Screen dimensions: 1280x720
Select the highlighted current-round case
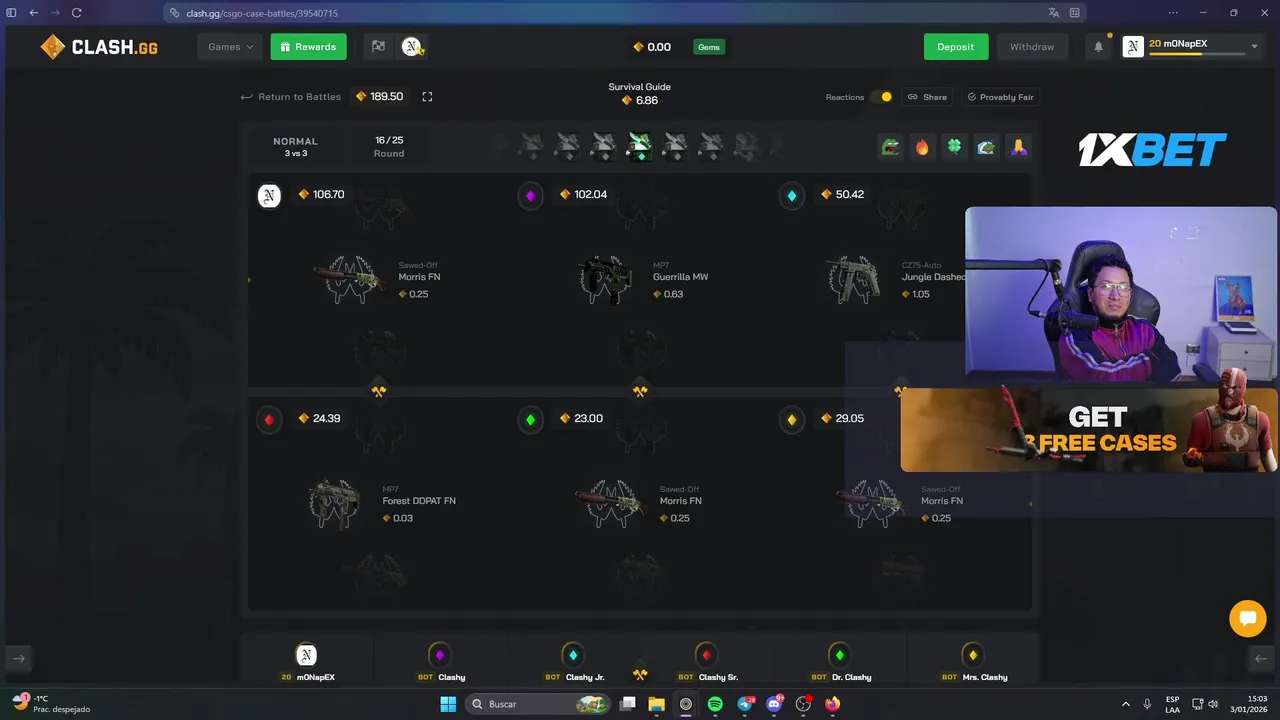click(640, 146)
